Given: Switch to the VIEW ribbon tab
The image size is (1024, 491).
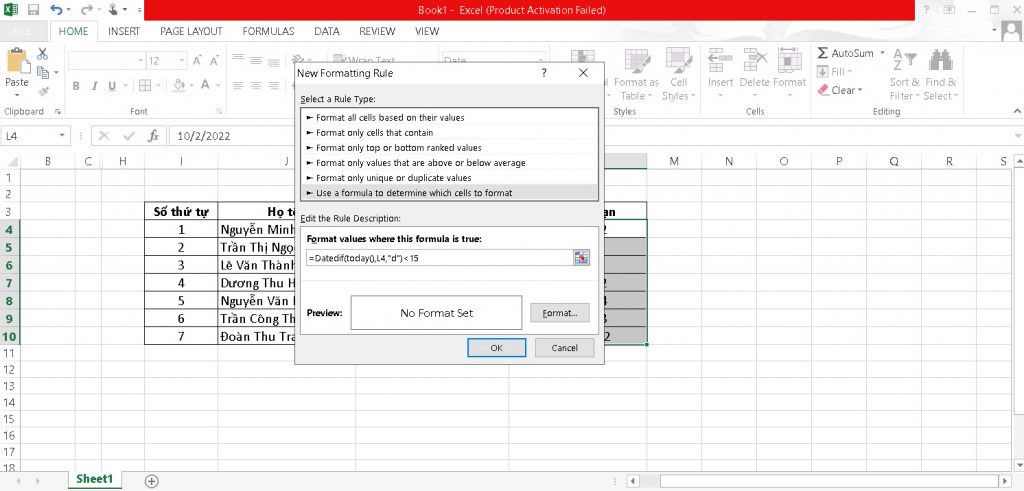Looking at the screenshot, I should pos(427,31).
